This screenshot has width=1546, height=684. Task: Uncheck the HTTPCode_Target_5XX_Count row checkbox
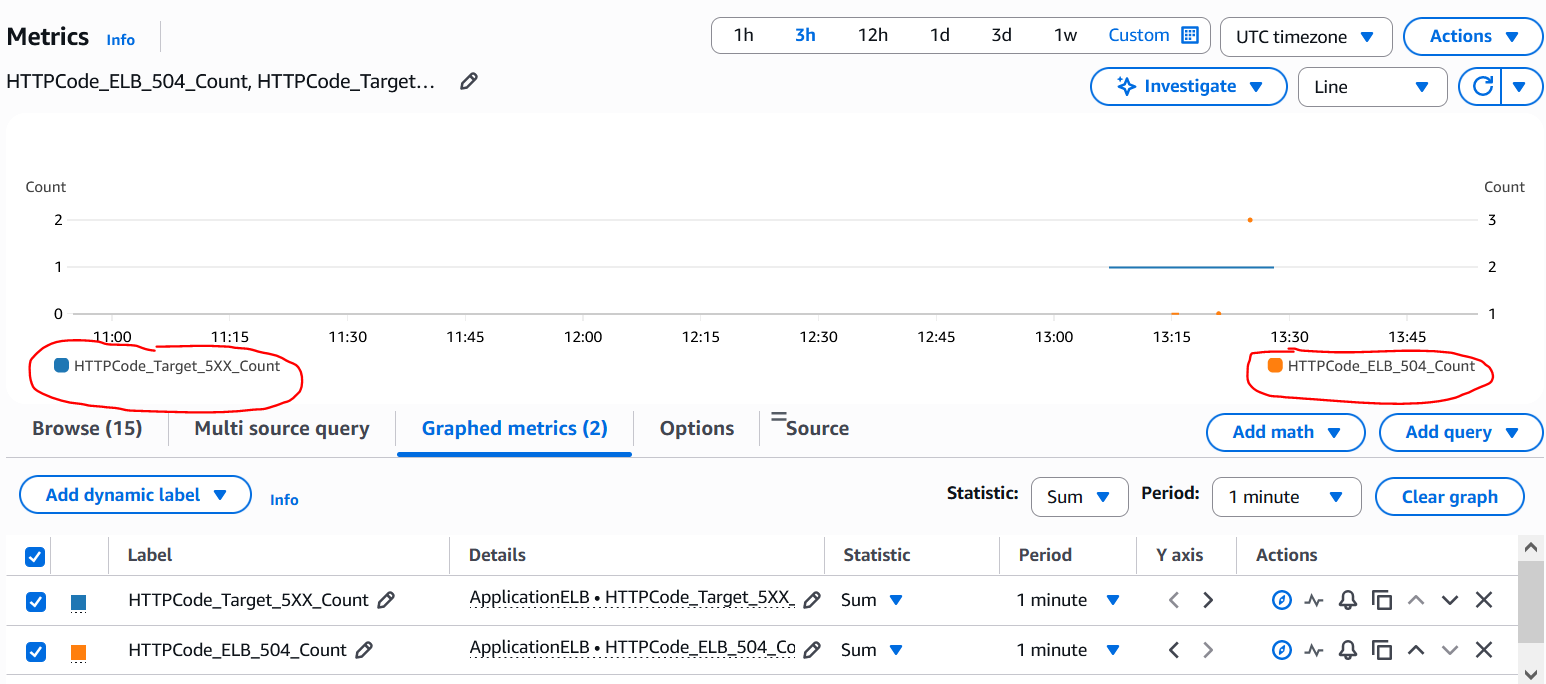tap(35, 601)
